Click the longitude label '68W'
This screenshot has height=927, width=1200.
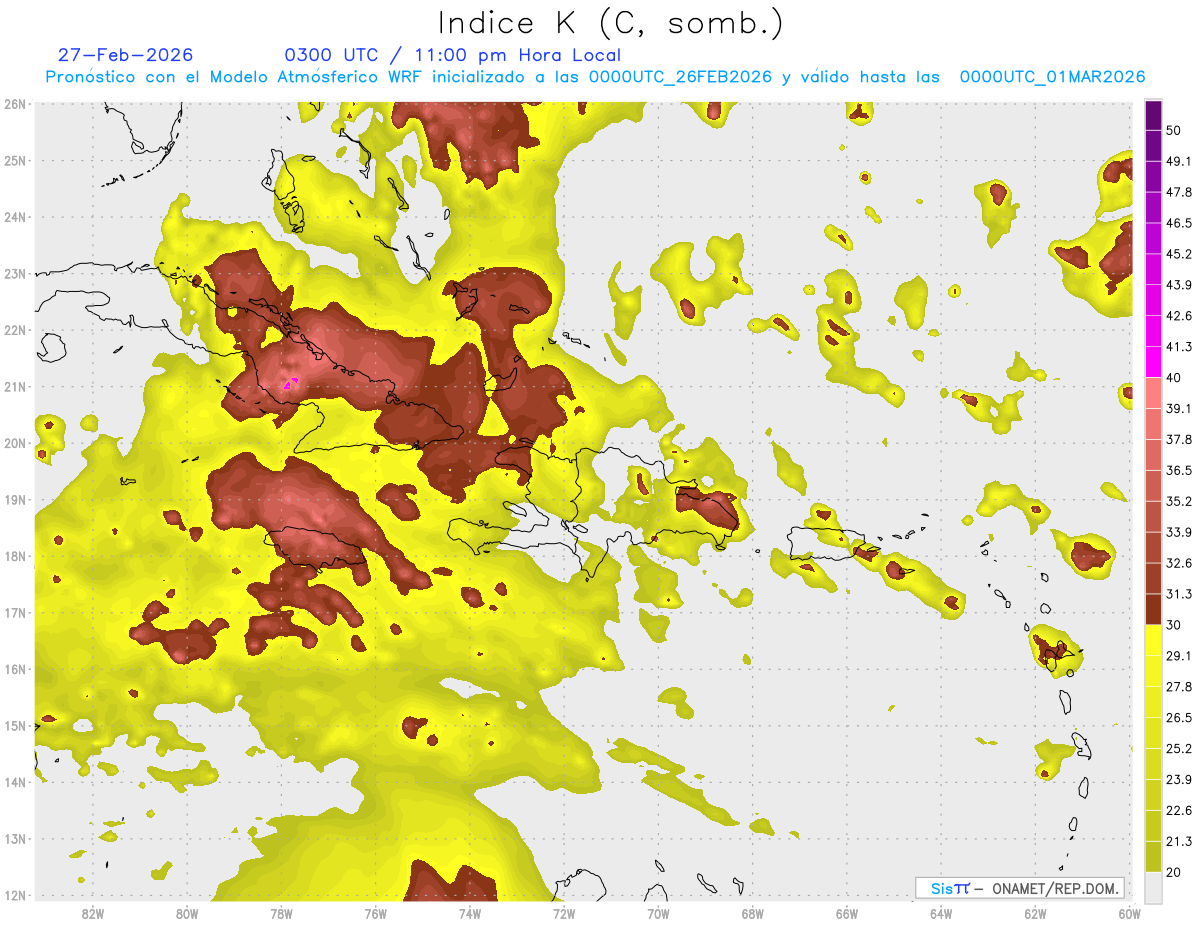click(752, 913)
